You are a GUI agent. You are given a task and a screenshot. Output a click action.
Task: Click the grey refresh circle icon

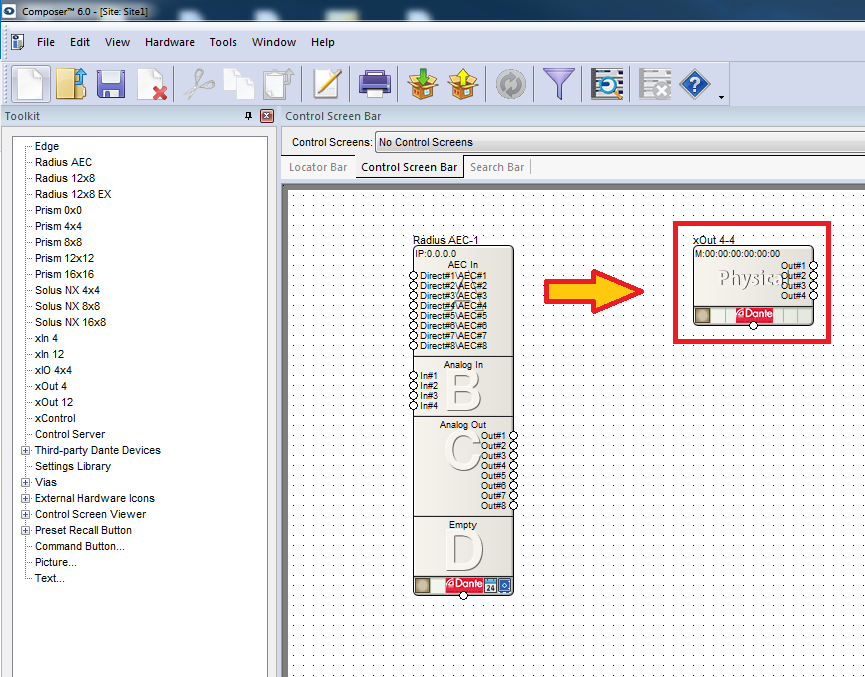(510, 84)
